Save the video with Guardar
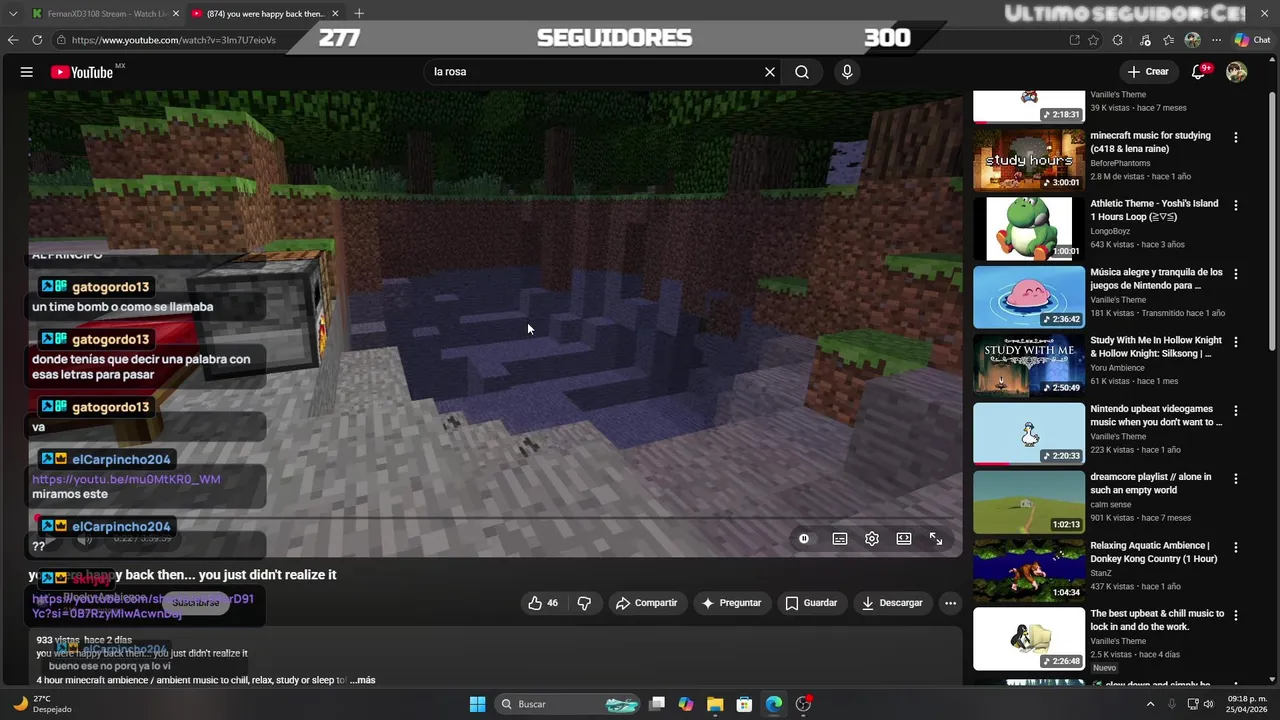The image size is (1280, 720). [x=811, y=603]
